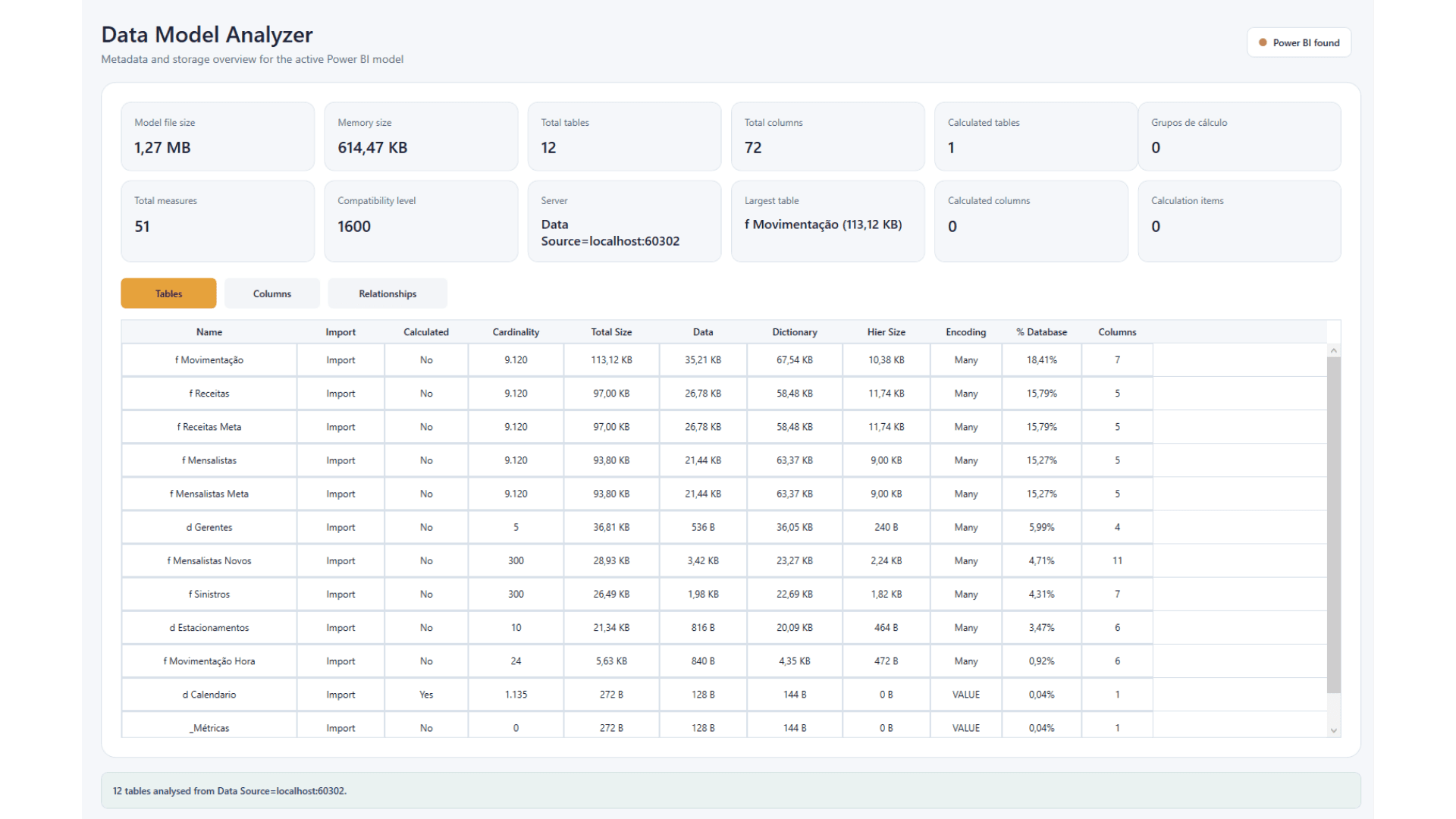Select the f Receitas Meta row name
The width and height of the screenshot is (1456, 819).
209,427
